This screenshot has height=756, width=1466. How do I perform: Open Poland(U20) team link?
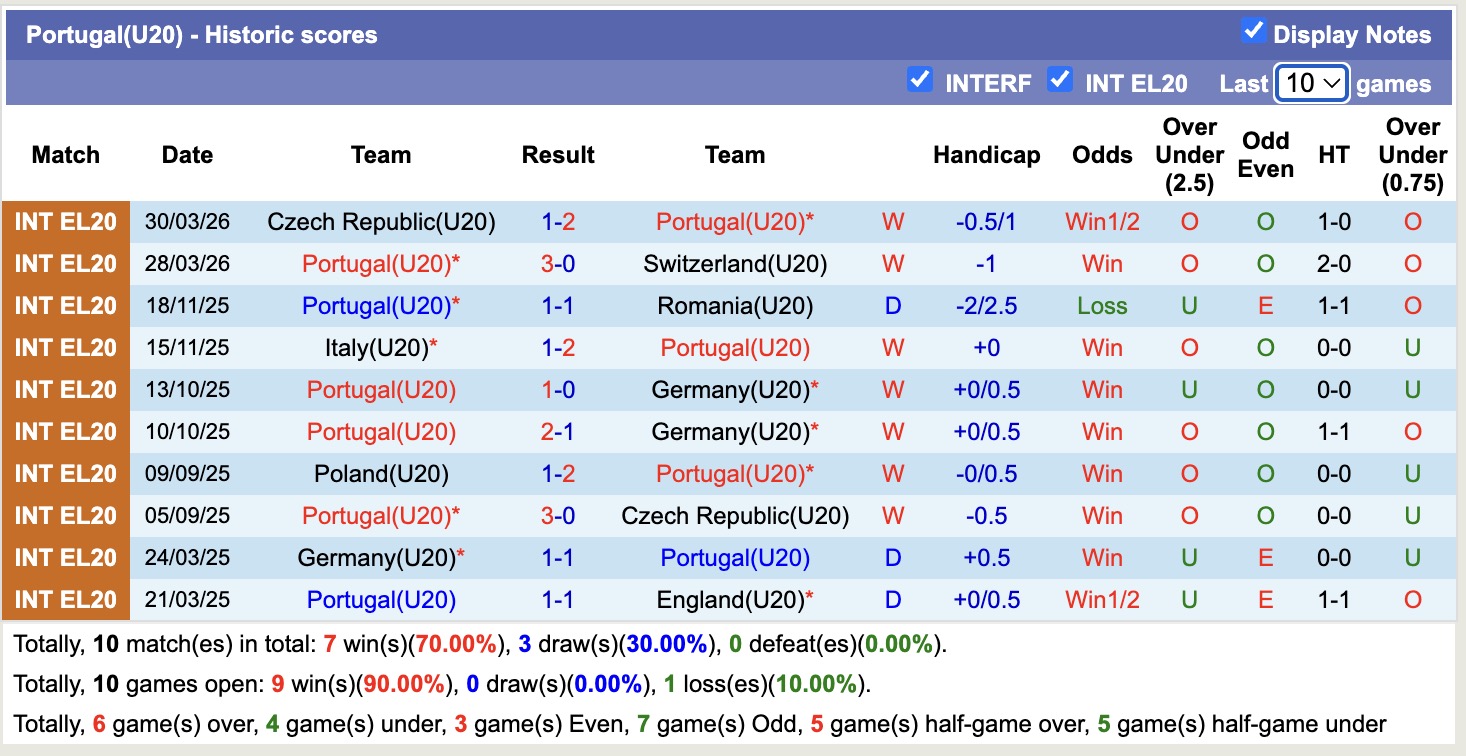381,474
